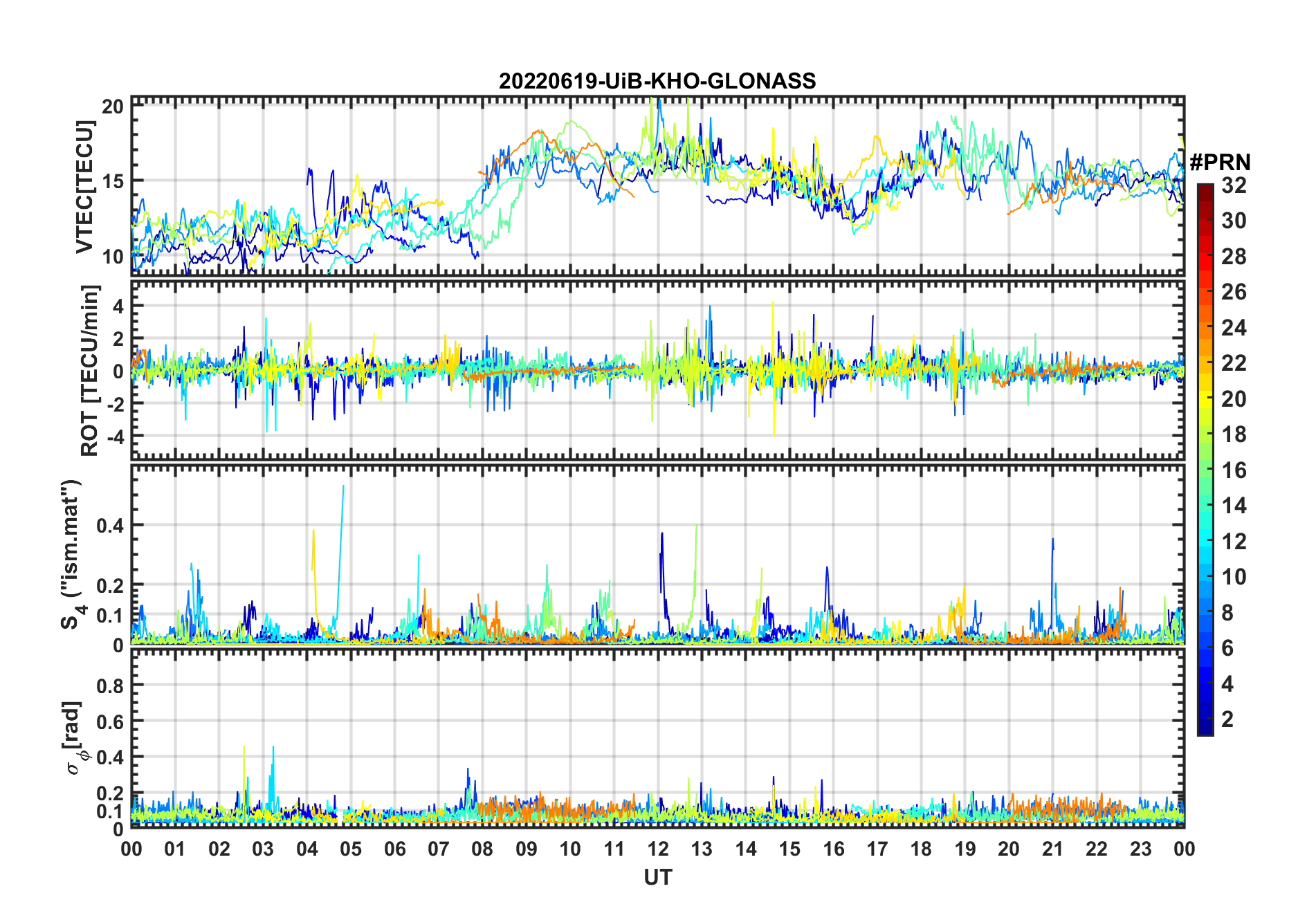Click colorbar tick label 32
Viewport: 1316px width, 920px height.
pos(1234,185)
